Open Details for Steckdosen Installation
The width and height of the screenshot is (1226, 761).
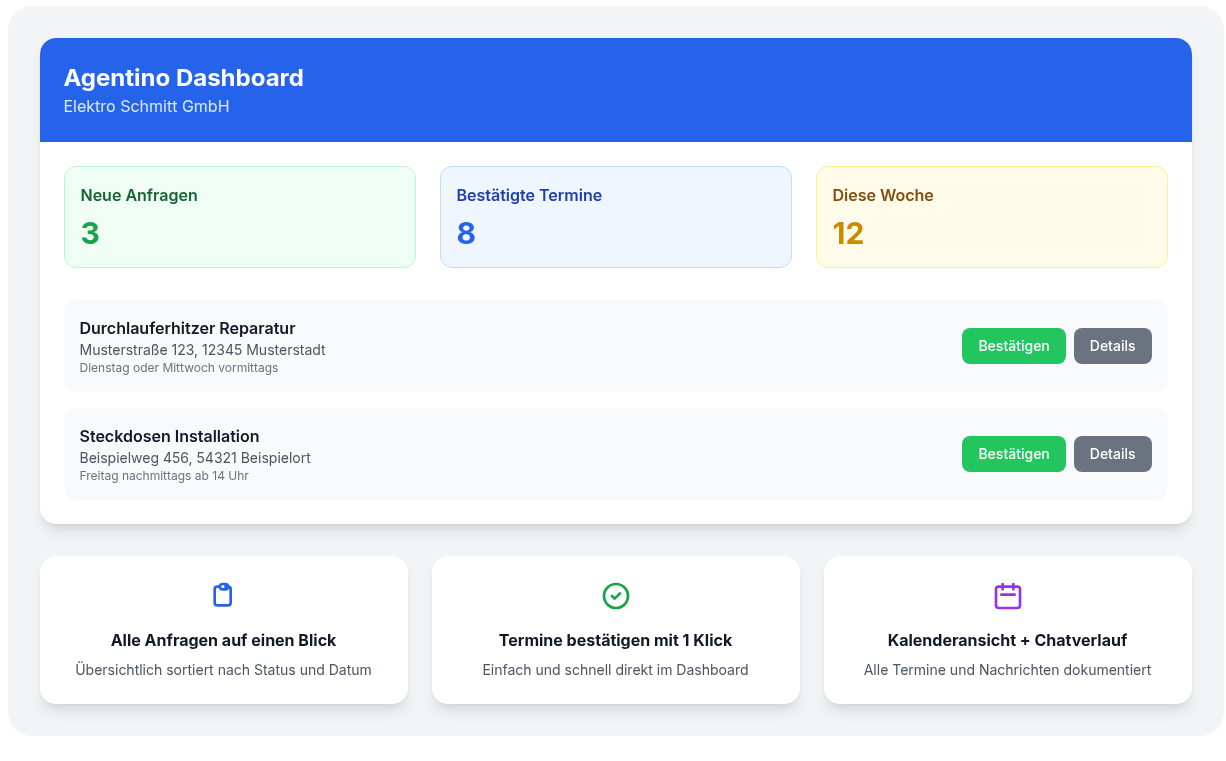(x=1112, y=454)
